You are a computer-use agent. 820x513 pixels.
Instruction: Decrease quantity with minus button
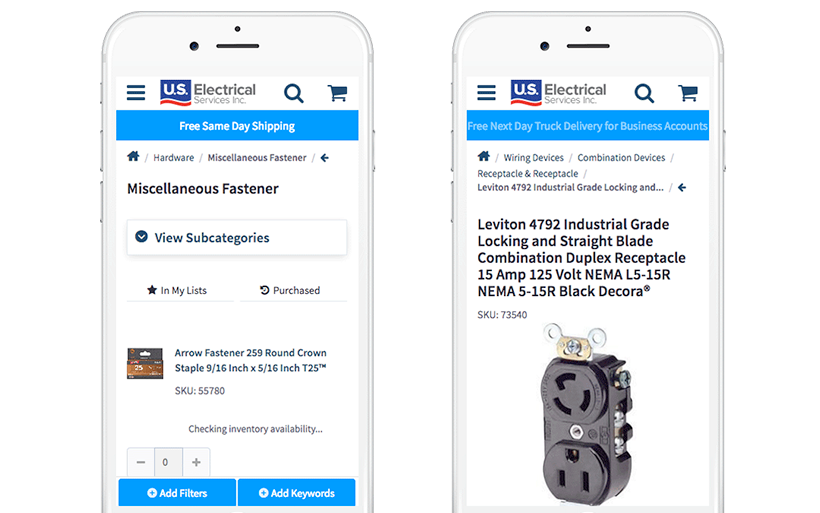coord(141,462)
